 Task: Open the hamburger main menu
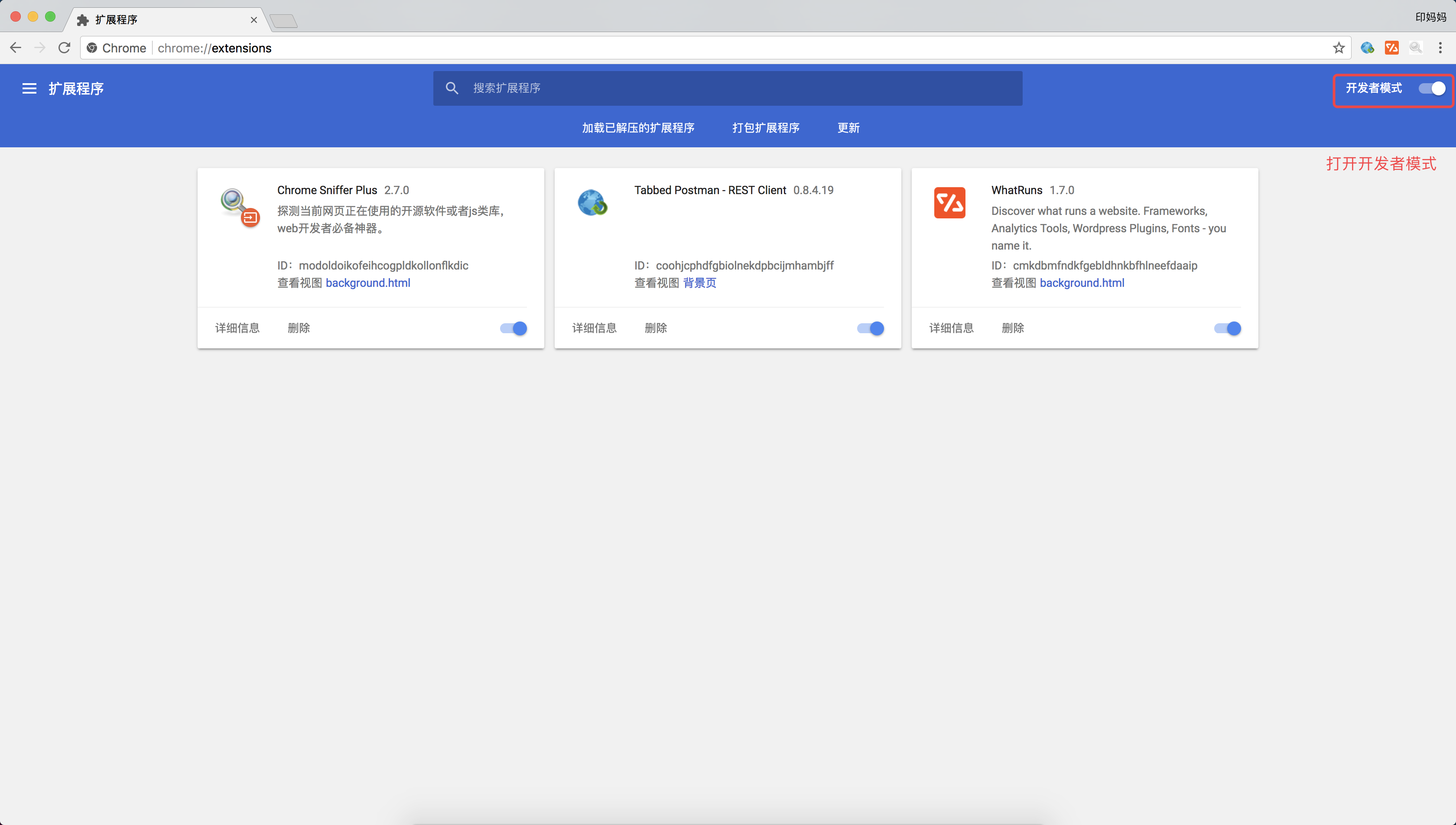[29, 88]
